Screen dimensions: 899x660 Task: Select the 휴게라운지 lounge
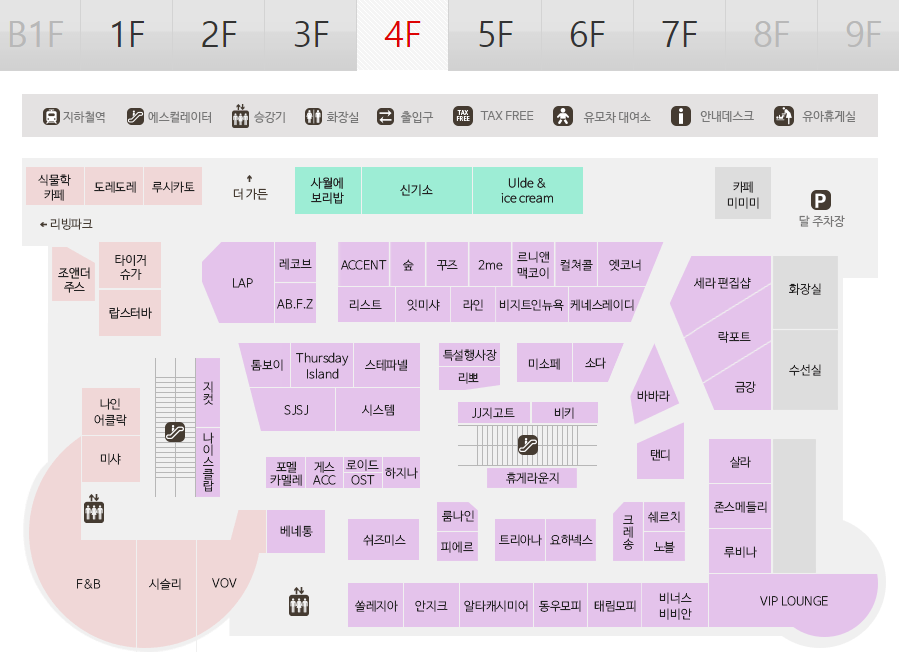point(532,478)
